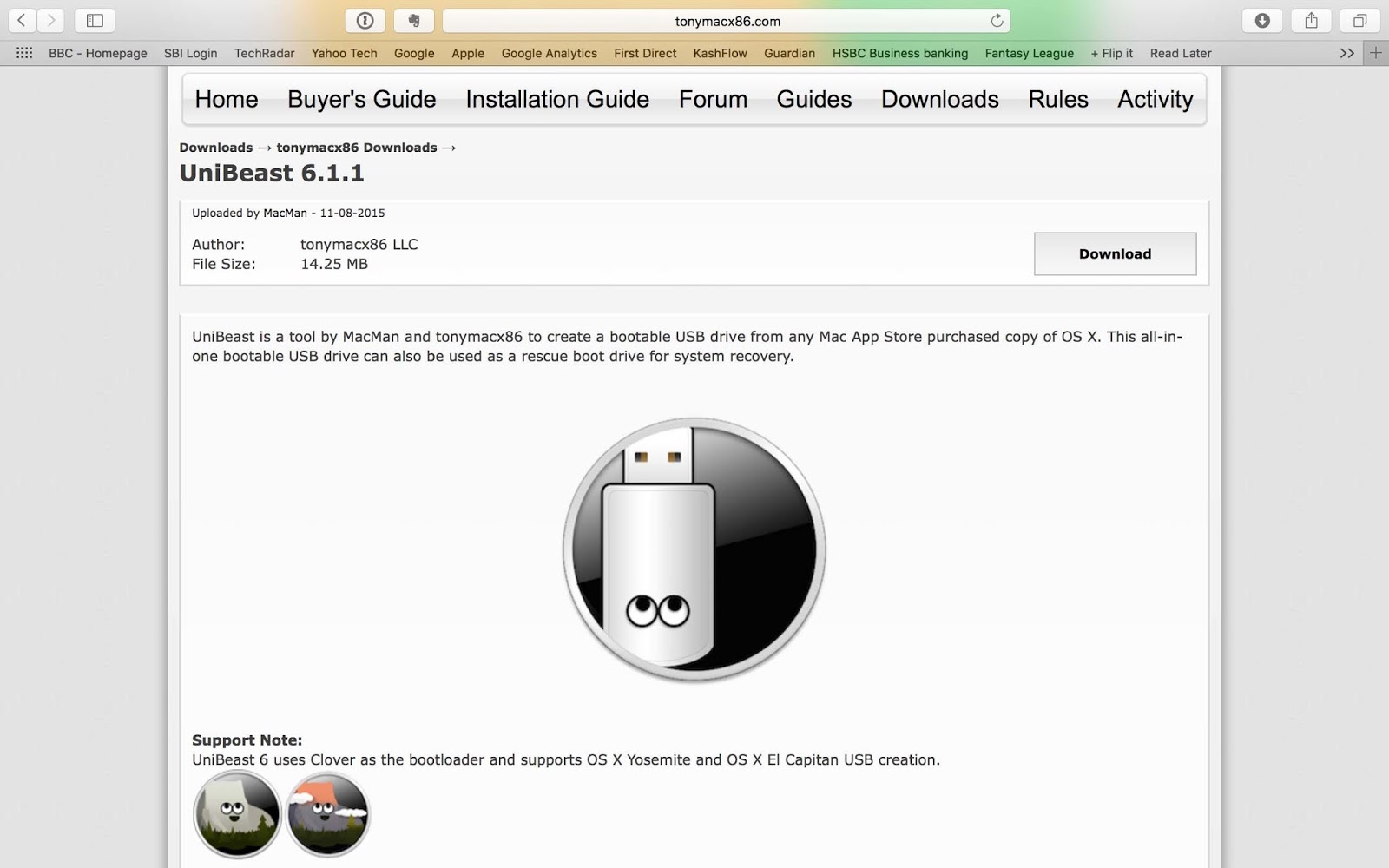Open a new tab with the plus button

[1376, 53]
